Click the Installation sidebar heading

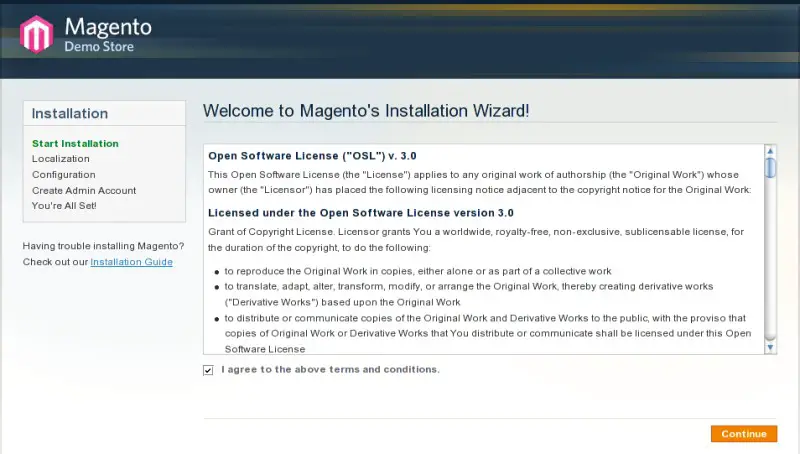coord(70,113)
